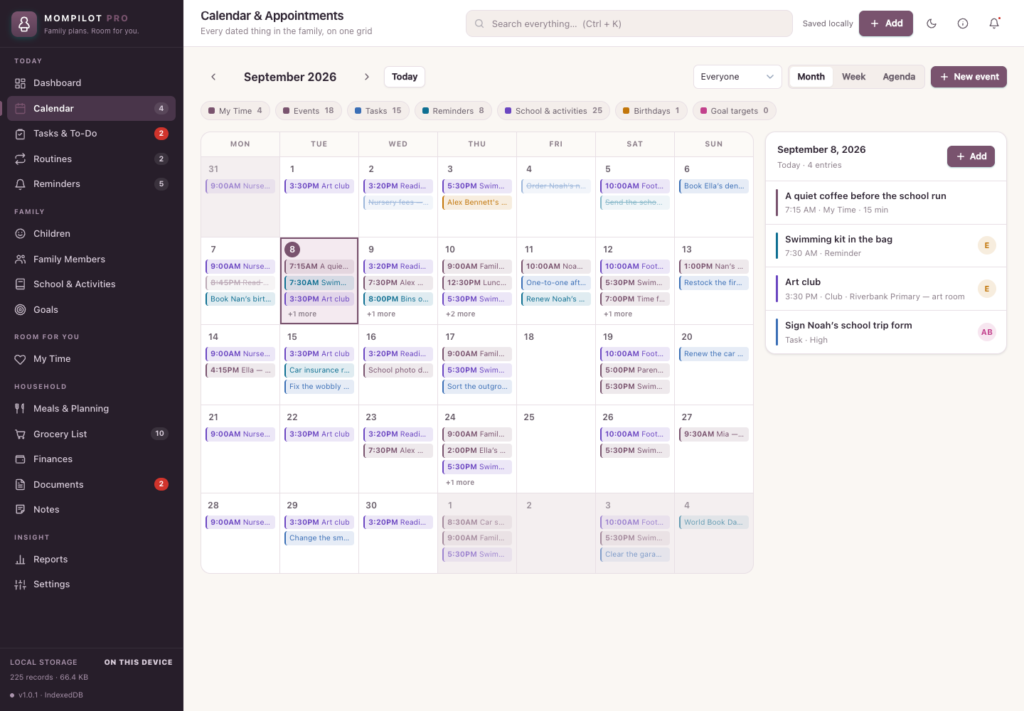Toggle the Reminders filter chip

(x=453, y=110)
